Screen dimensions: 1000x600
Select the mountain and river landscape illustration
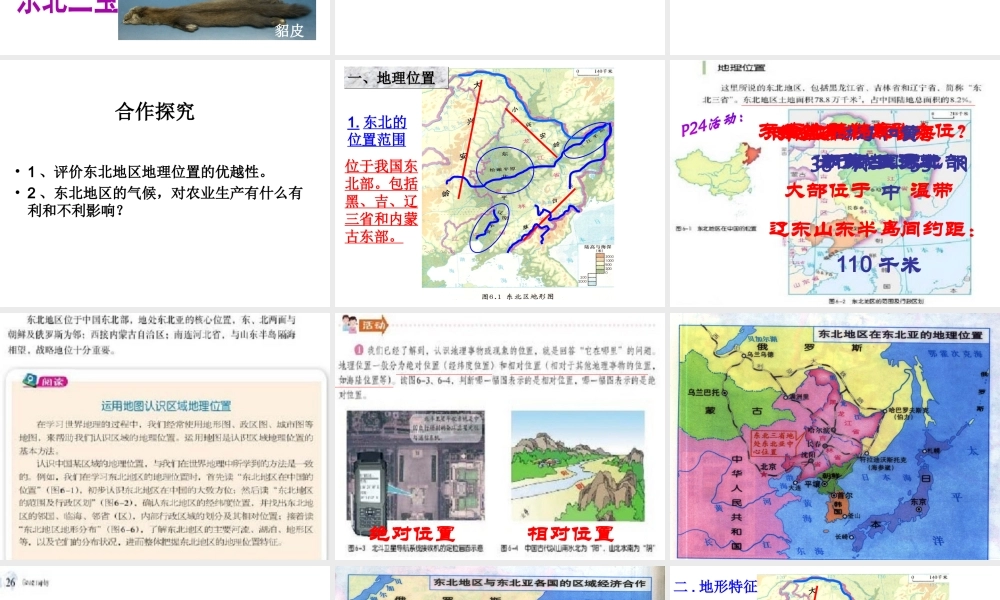point(578,467)
